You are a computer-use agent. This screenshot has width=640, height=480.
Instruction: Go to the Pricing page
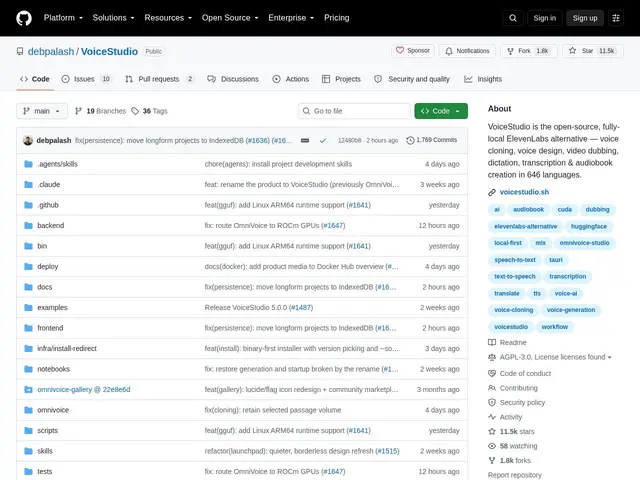[x=337, y=18]
